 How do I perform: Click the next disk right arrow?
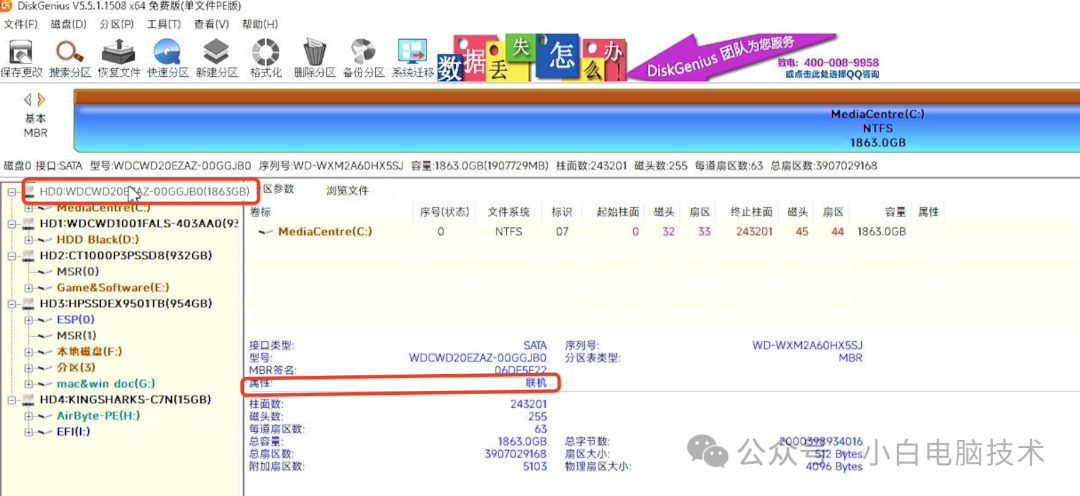click(x=41, y=99)
